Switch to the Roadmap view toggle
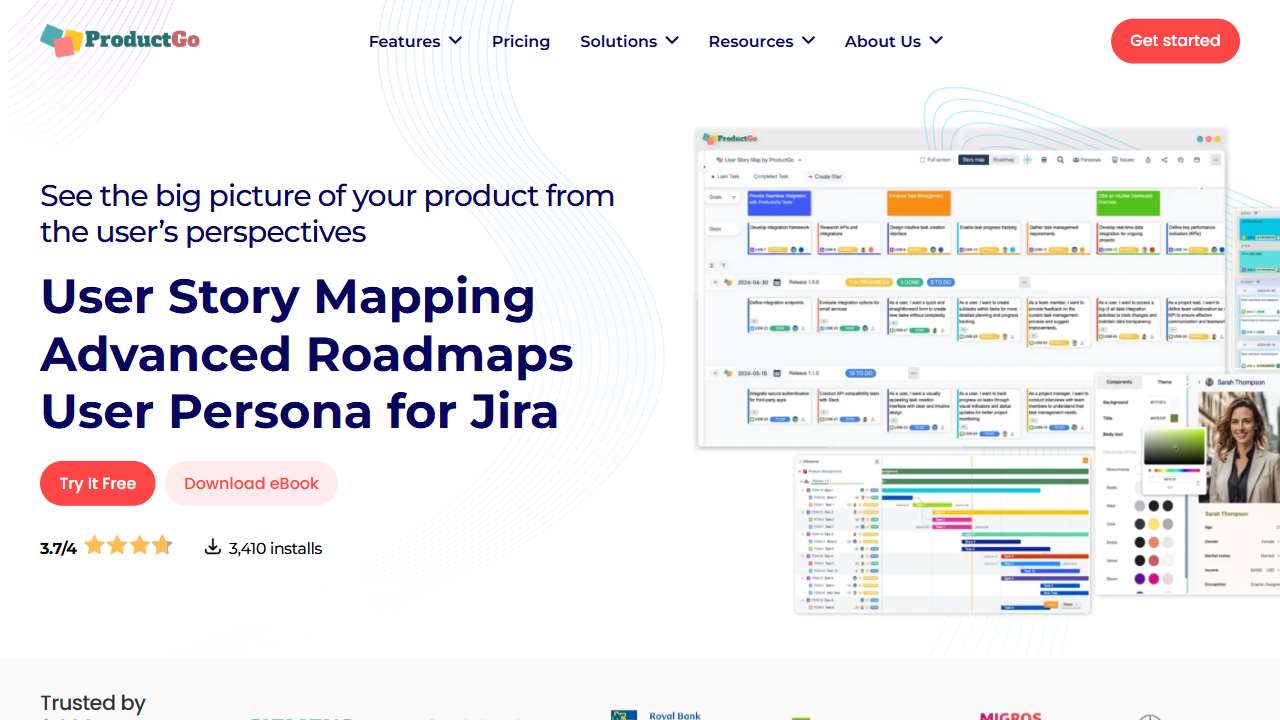The image size is (1280, 720). coord(1004,160)
